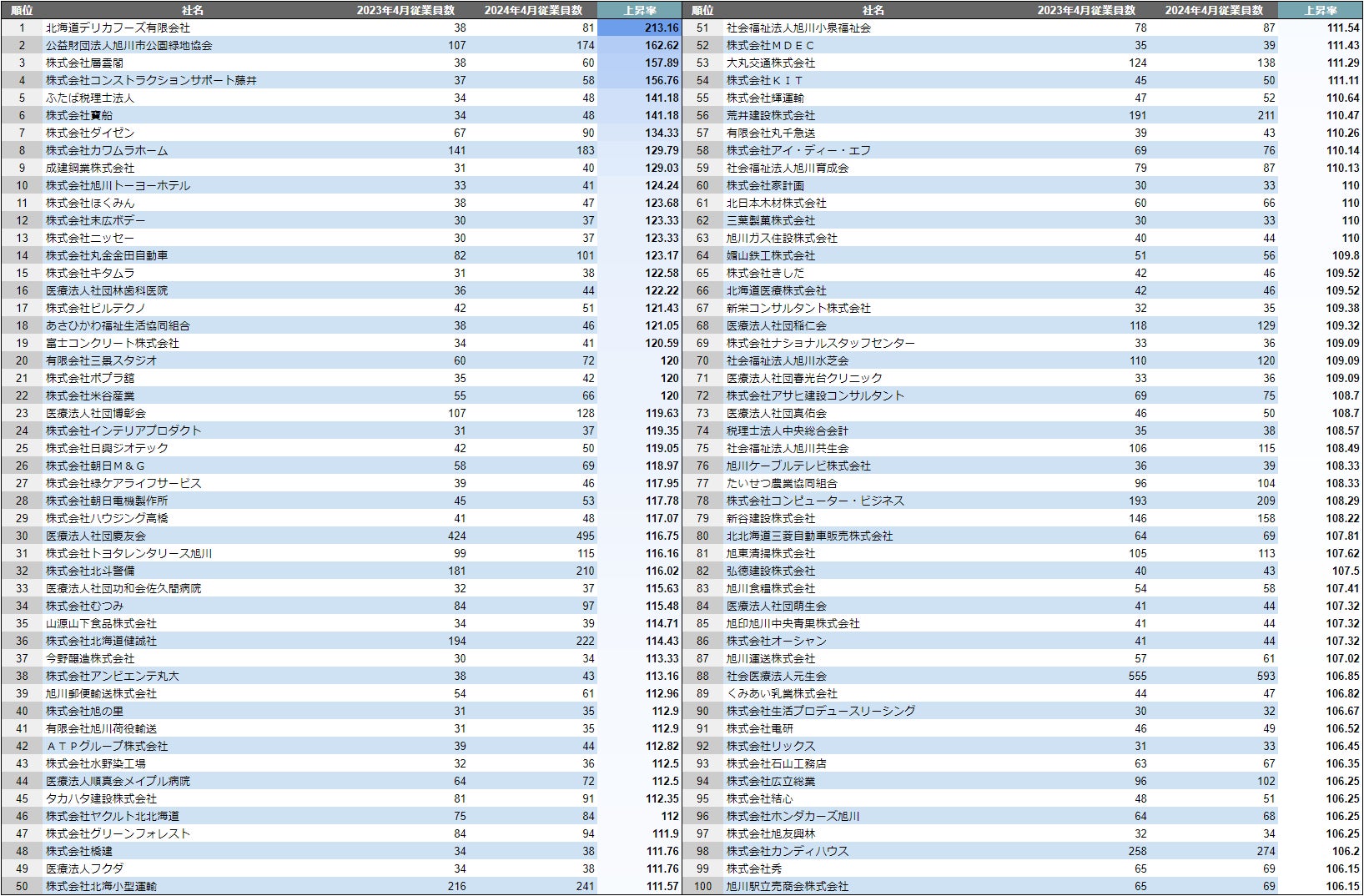The width and height of the screenshot is (1364, 896).
Task: Click the employee count 241
Action: click(585, 886)
